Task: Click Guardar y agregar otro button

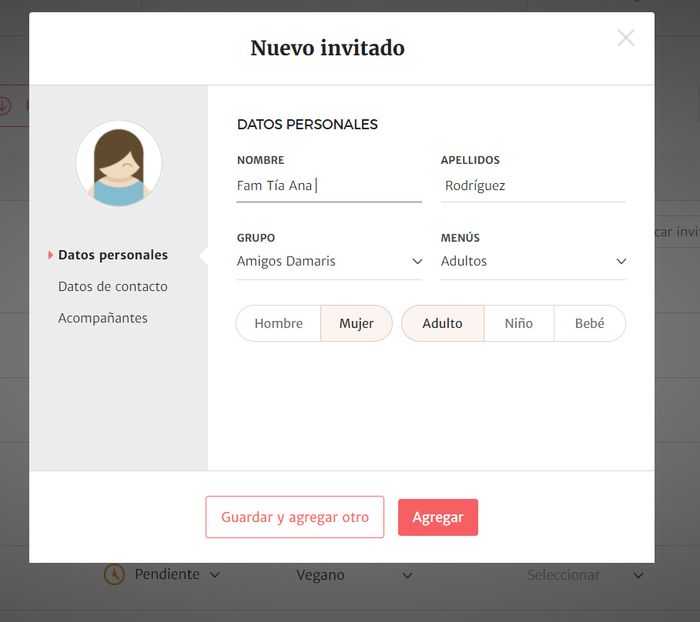Action: pyautogui.click(x=295, y=517)
